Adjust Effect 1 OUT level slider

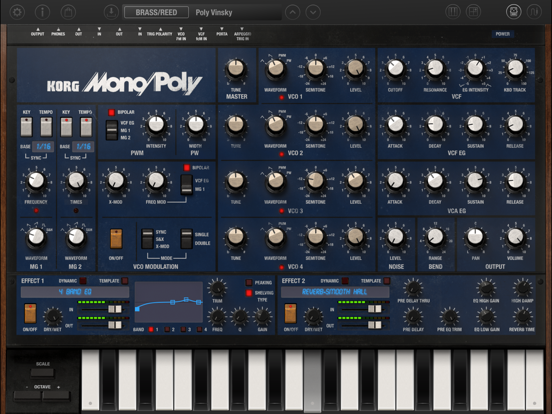pos(114,325)
